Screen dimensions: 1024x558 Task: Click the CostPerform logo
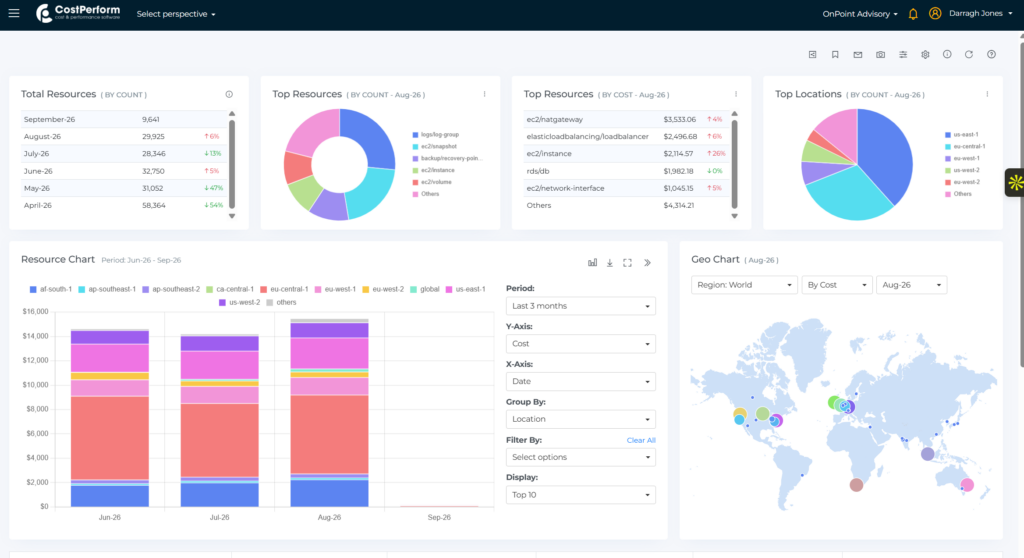click(78, 13)
